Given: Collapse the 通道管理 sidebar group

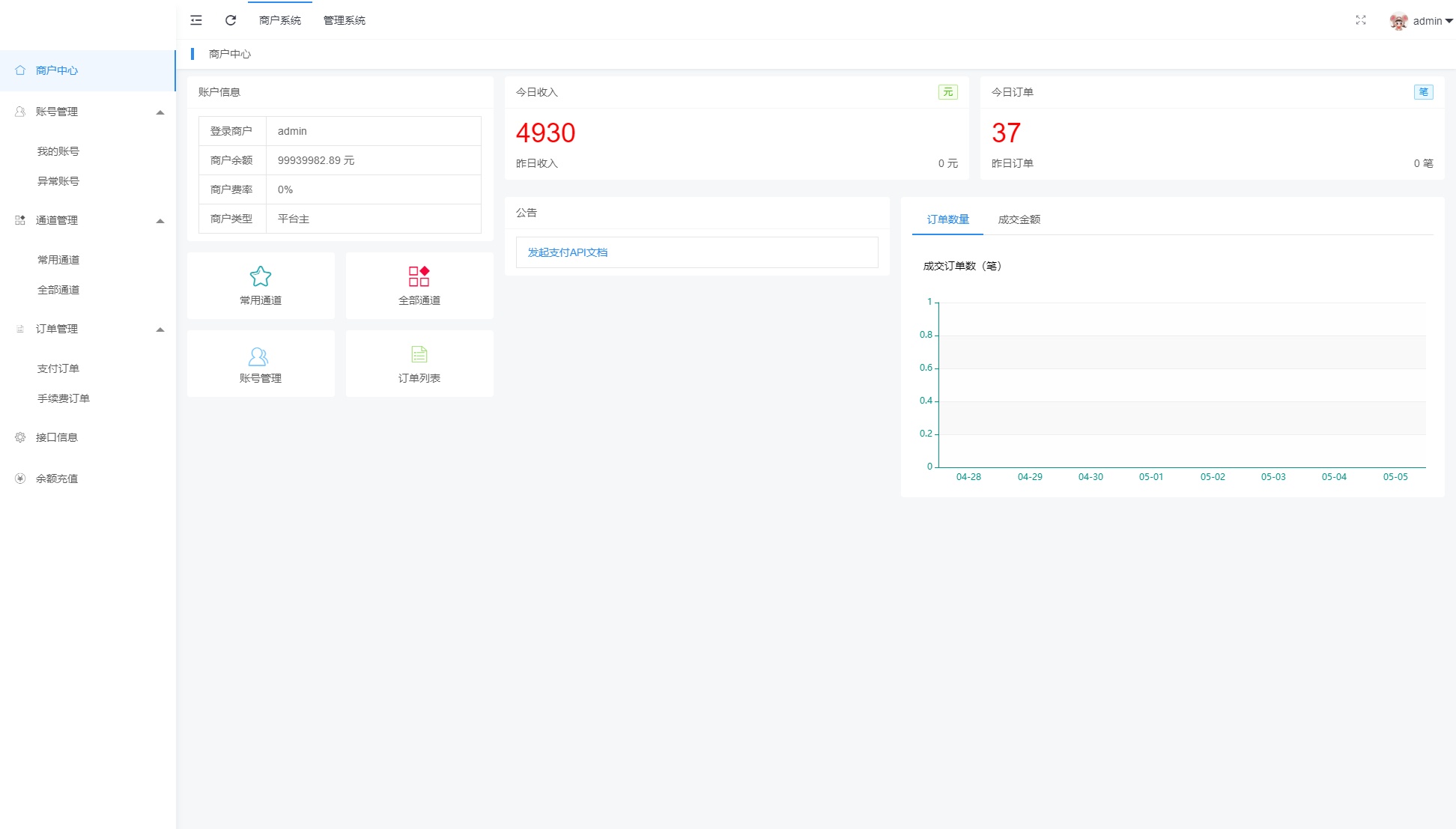Looking at the screenshot, I should (x=160, y=221).
